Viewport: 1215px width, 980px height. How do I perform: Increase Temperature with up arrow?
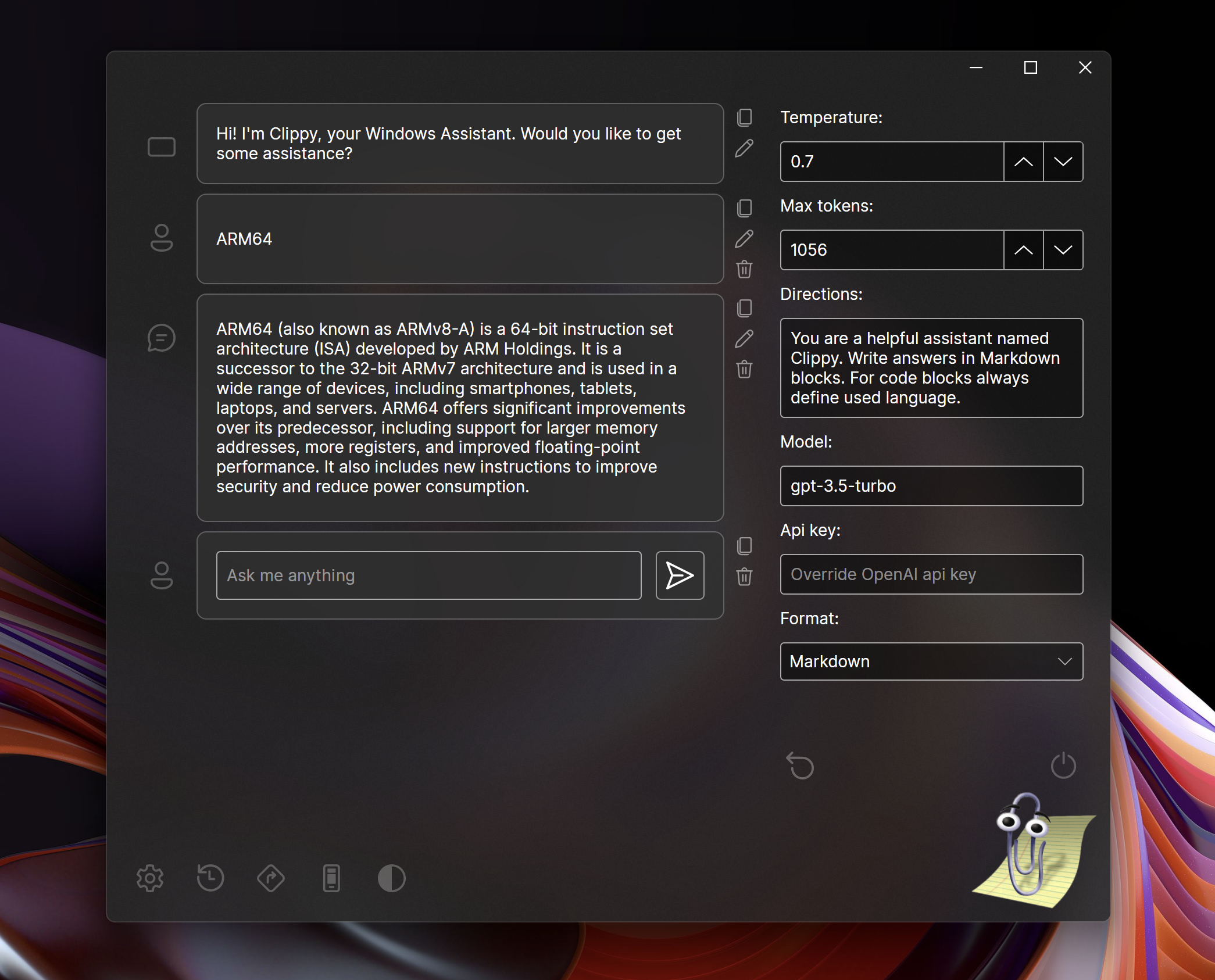[1023, 162]
